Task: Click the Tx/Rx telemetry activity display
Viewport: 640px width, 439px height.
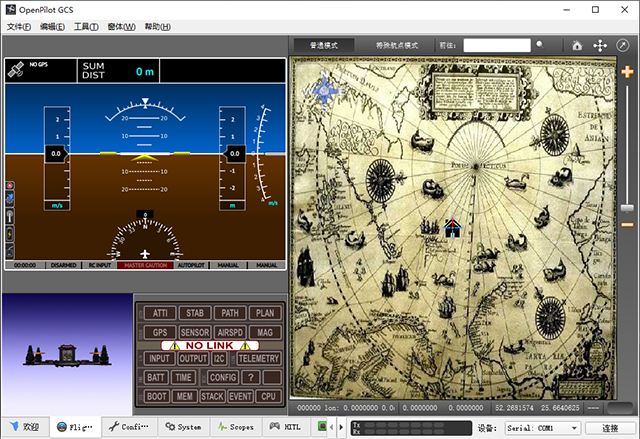Action: pyautogui.click(x=411, y=428)
